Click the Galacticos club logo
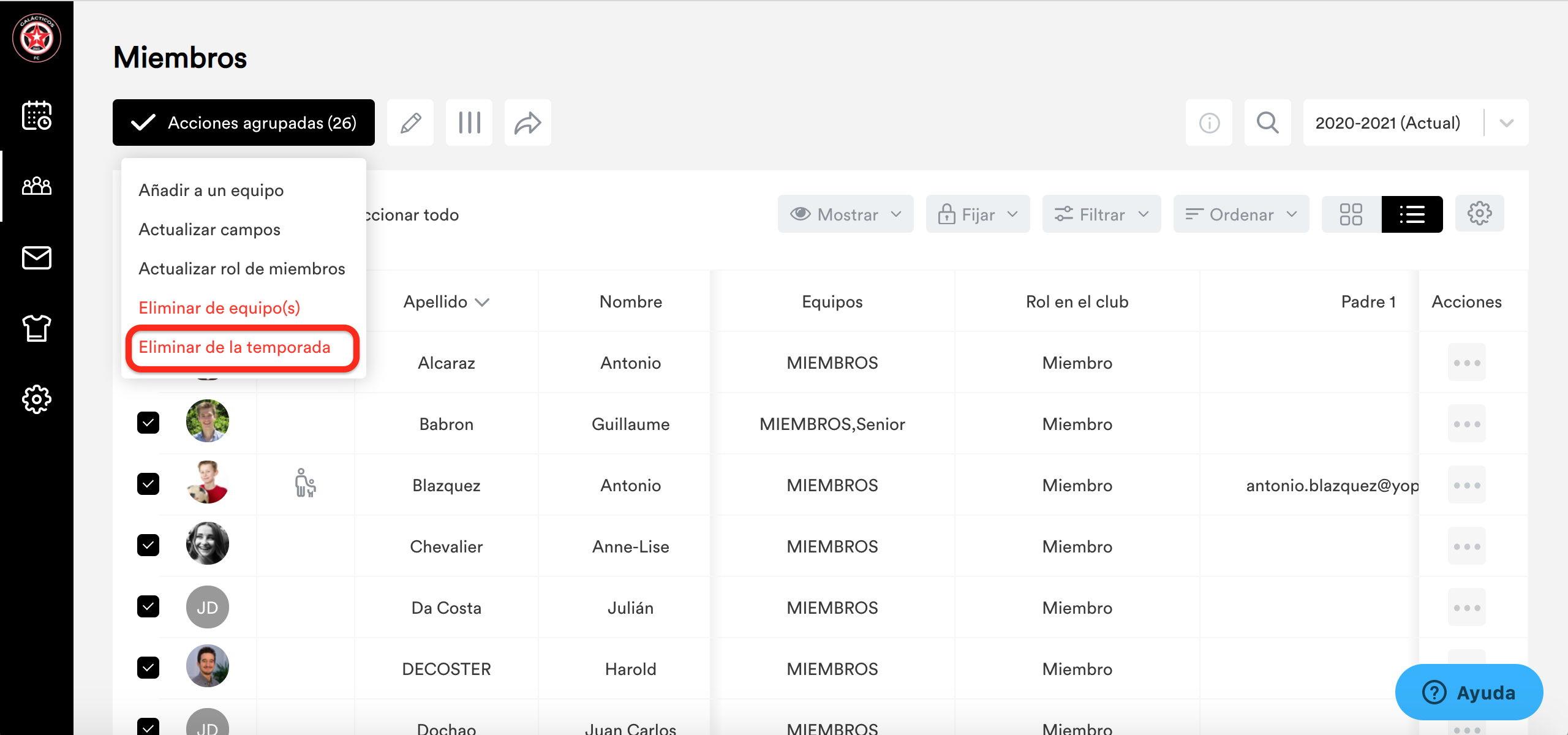 click(x=37, y=38)
